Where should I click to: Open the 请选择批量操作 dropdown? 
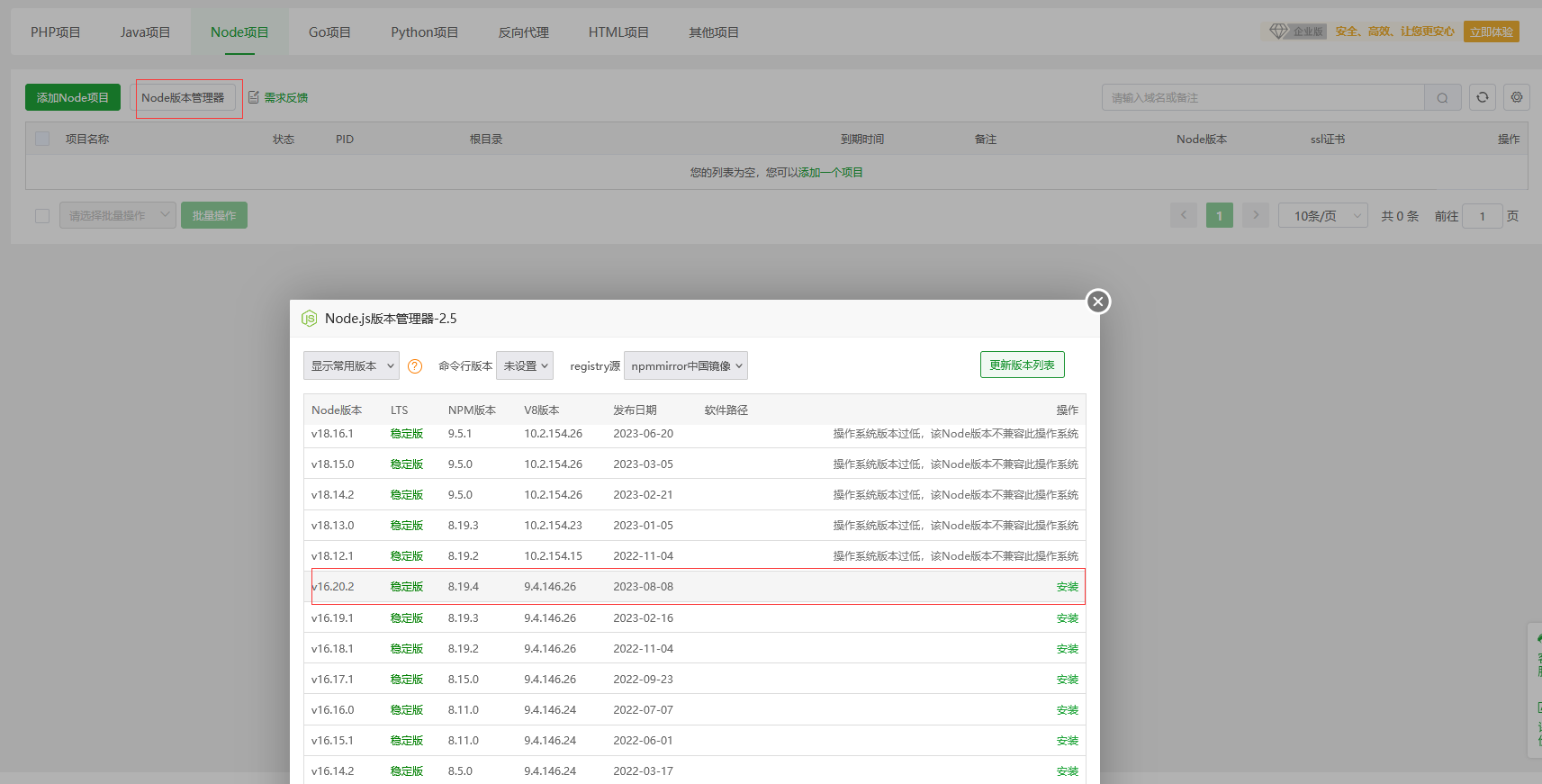pos(118,215)
